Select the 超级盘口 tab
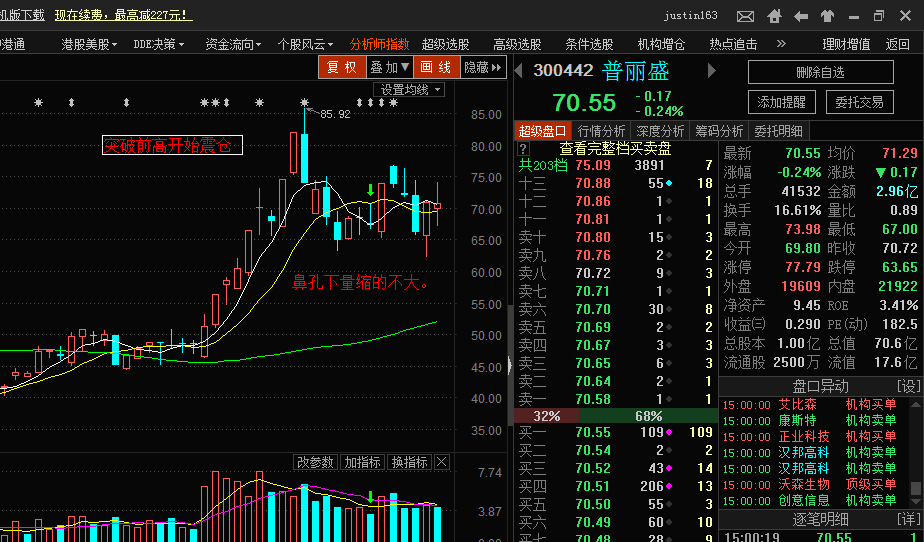This screenshot has width=924, height=542. pos(542,131)
